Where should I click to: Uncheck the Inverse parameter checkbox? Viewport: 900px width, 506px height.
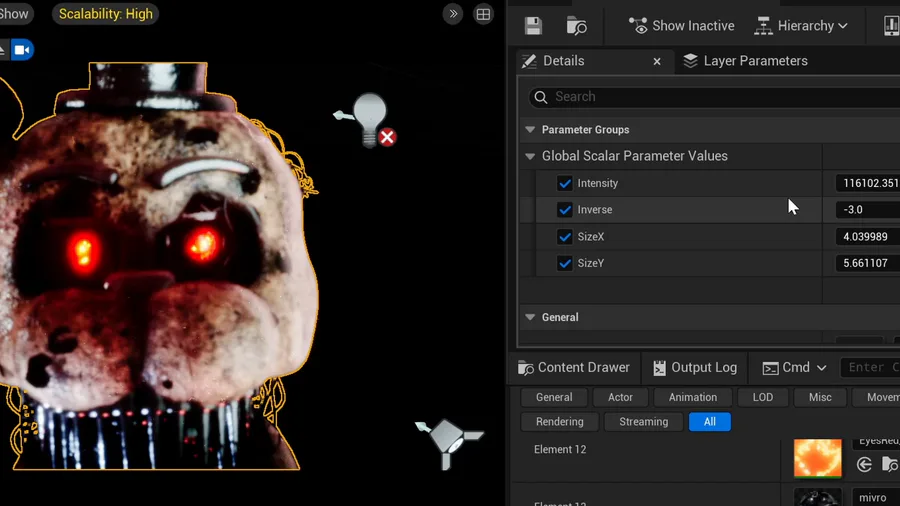pyautogui.click(x=565, y=209)
